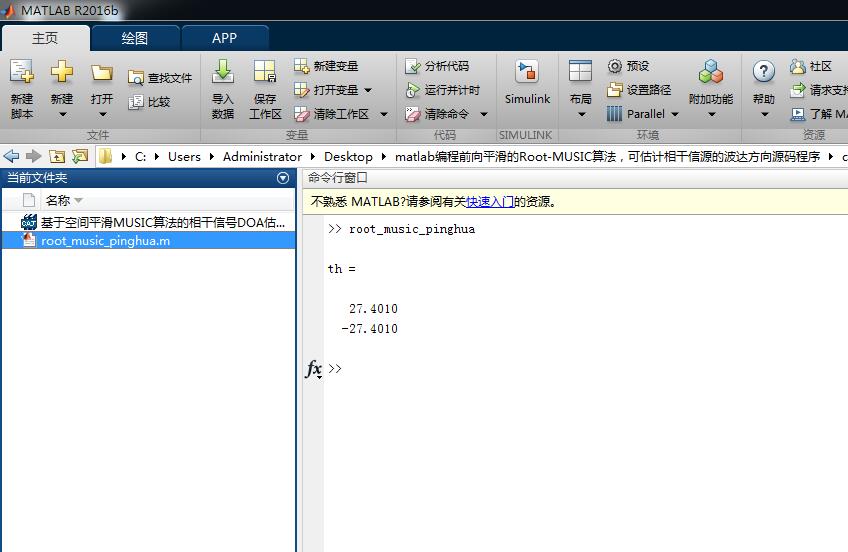848x552 pixels.
Task: Switch to the Plots (绘图) tab
Action: (x=135, y=38)
